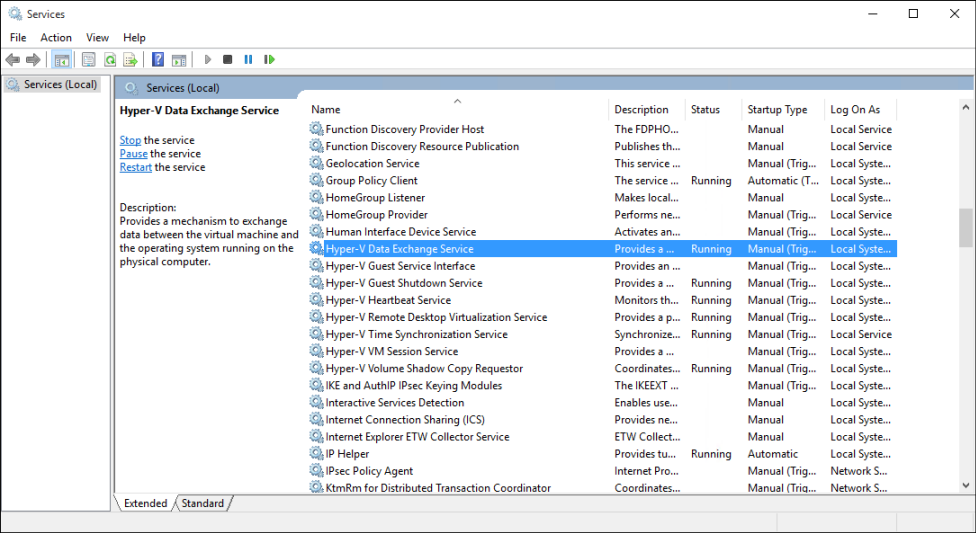Select Internet Explorer ETW Collector Service
This screenshot has width=976, height=533.
[603, 436]
